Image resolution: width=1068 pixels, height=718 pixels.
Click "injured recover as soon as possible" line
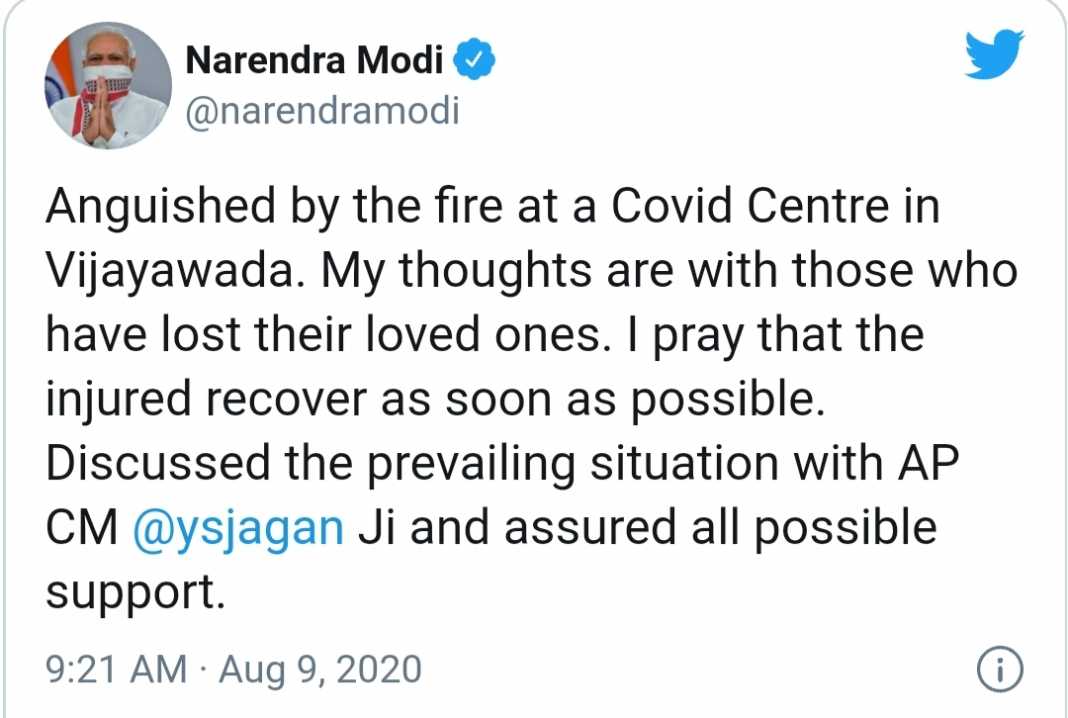[x=435, y=400]
